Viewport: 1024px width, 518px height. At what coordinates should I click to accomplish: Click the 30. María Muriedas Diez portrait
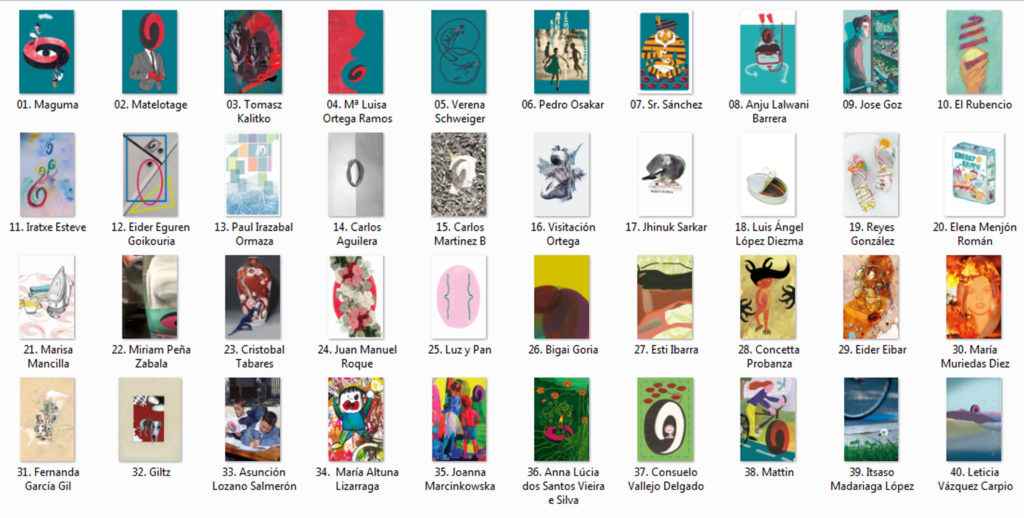974,297
